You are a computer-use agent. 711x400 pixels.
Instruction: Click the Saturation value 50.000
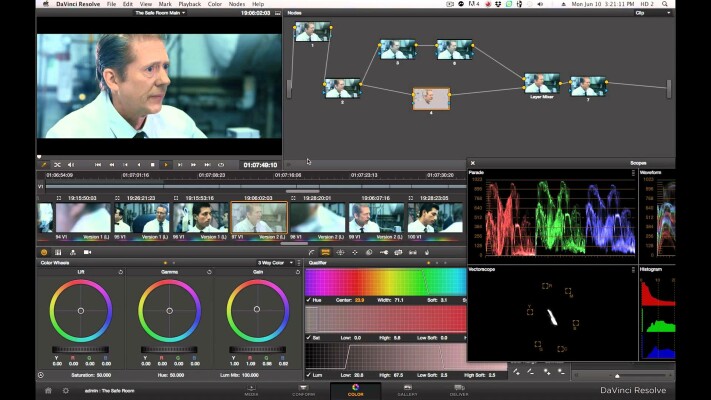click(104, 375)
